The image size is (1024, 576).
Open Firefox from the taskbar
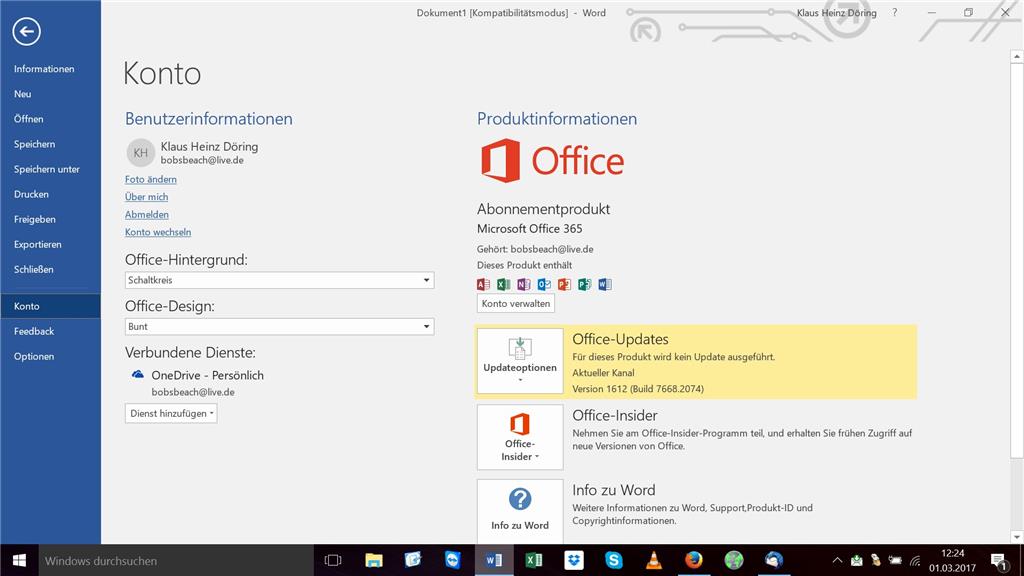tap(694, 560)
